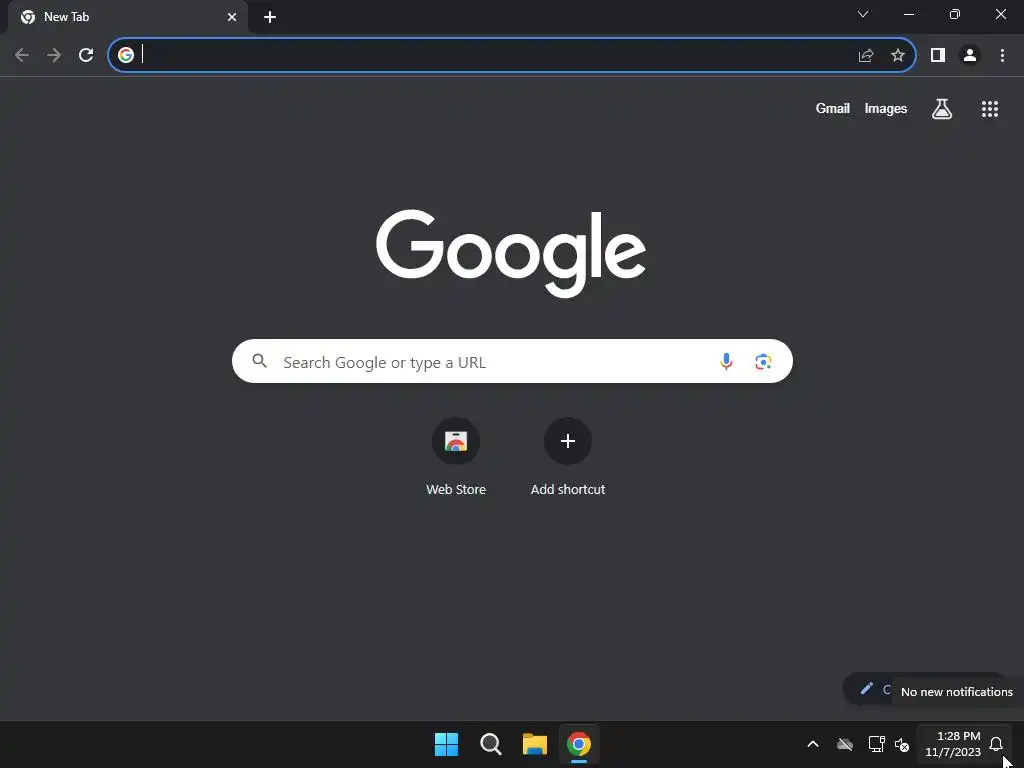The image size is (1024, 768).
Task: Close the New Tab tab
Action: 232,17
